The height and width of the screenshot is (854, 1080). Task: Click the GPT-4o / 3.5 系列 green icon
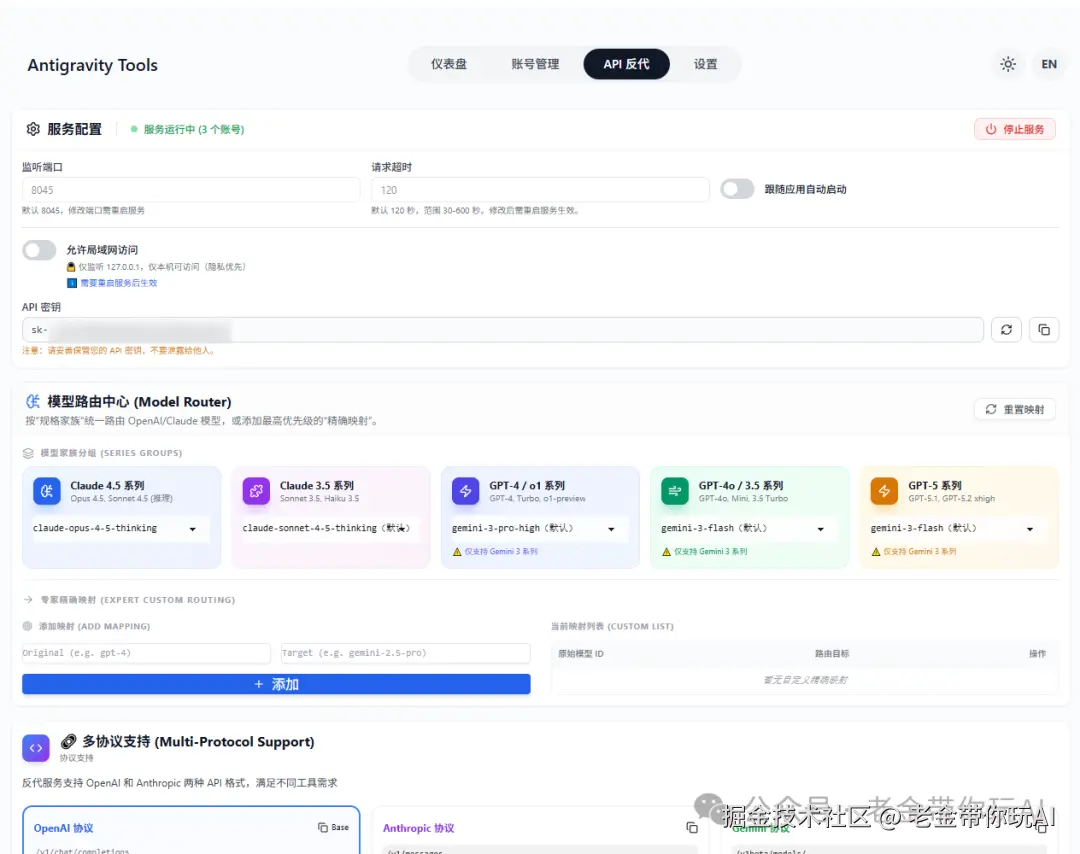(675, 491)
